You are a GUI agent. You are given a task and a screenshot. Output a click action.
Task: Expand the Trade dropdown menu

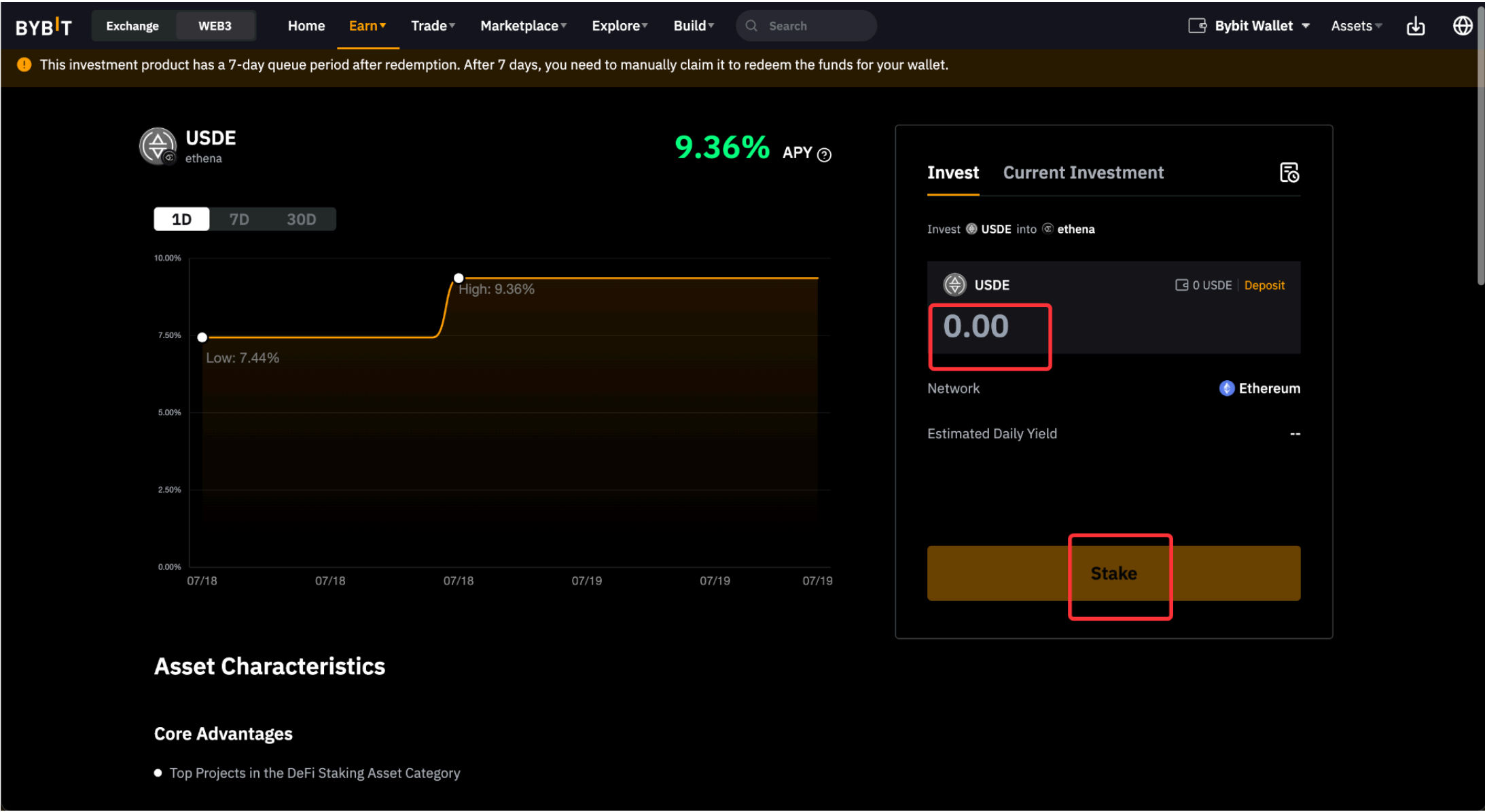click(x=433, y=26)
